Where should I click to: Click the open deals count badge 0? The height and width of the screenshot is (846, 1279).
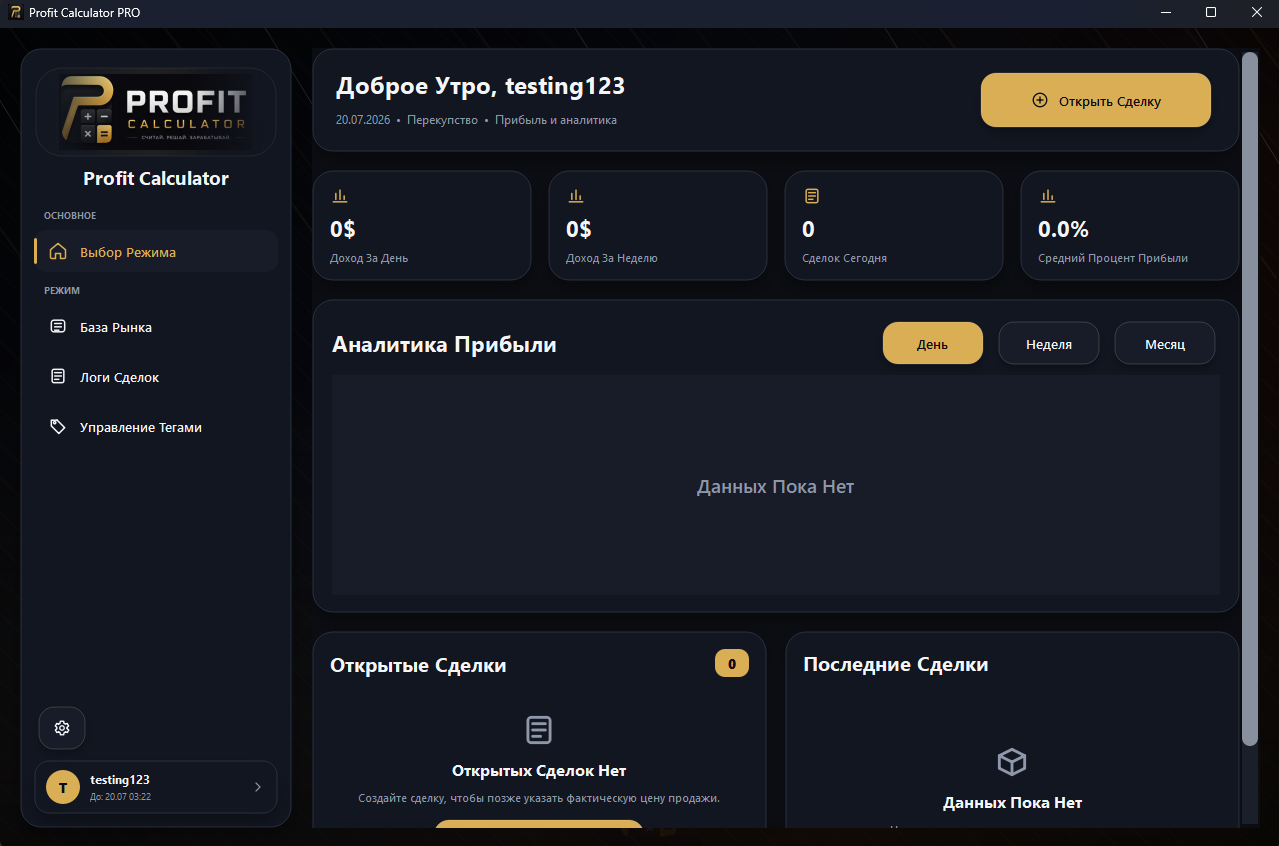pos(732,663)
